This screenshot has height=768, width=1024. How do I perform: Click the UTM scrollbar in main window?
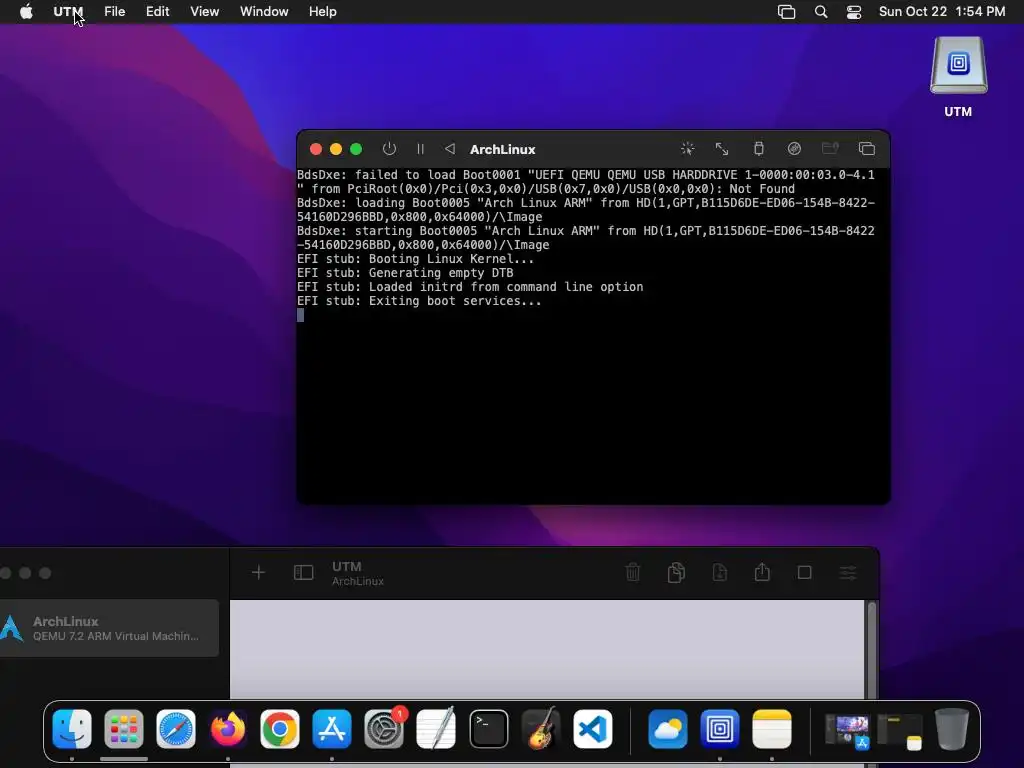(x=872, y=650)
